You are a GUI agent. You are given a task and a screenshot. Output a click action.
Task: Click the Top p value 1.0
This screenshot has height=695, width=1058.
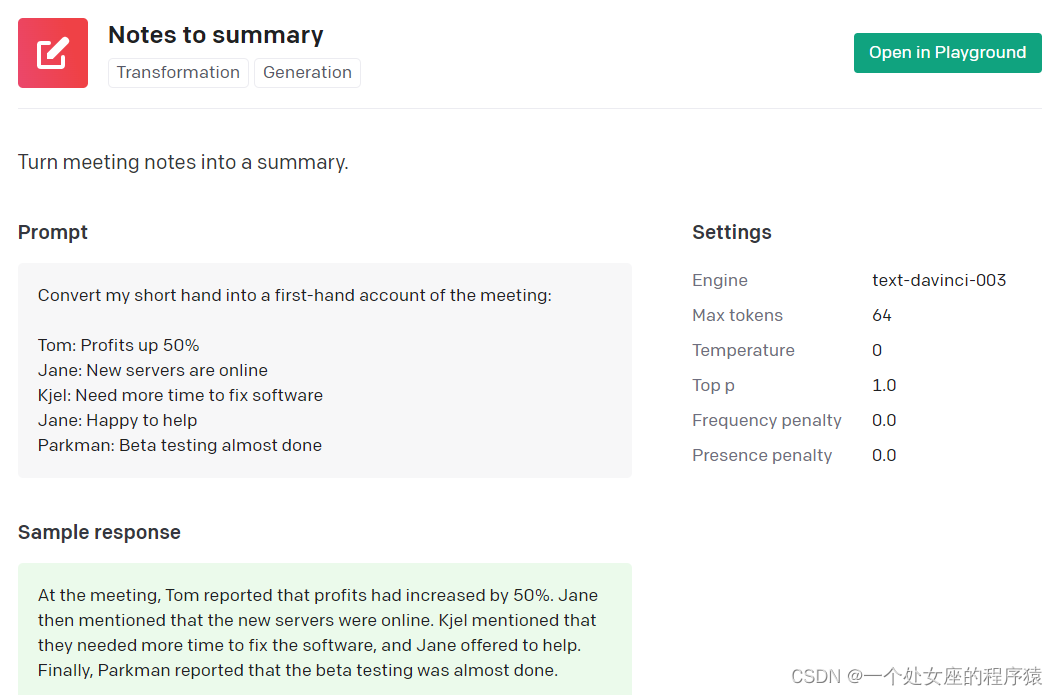click(x=884, y=386)
